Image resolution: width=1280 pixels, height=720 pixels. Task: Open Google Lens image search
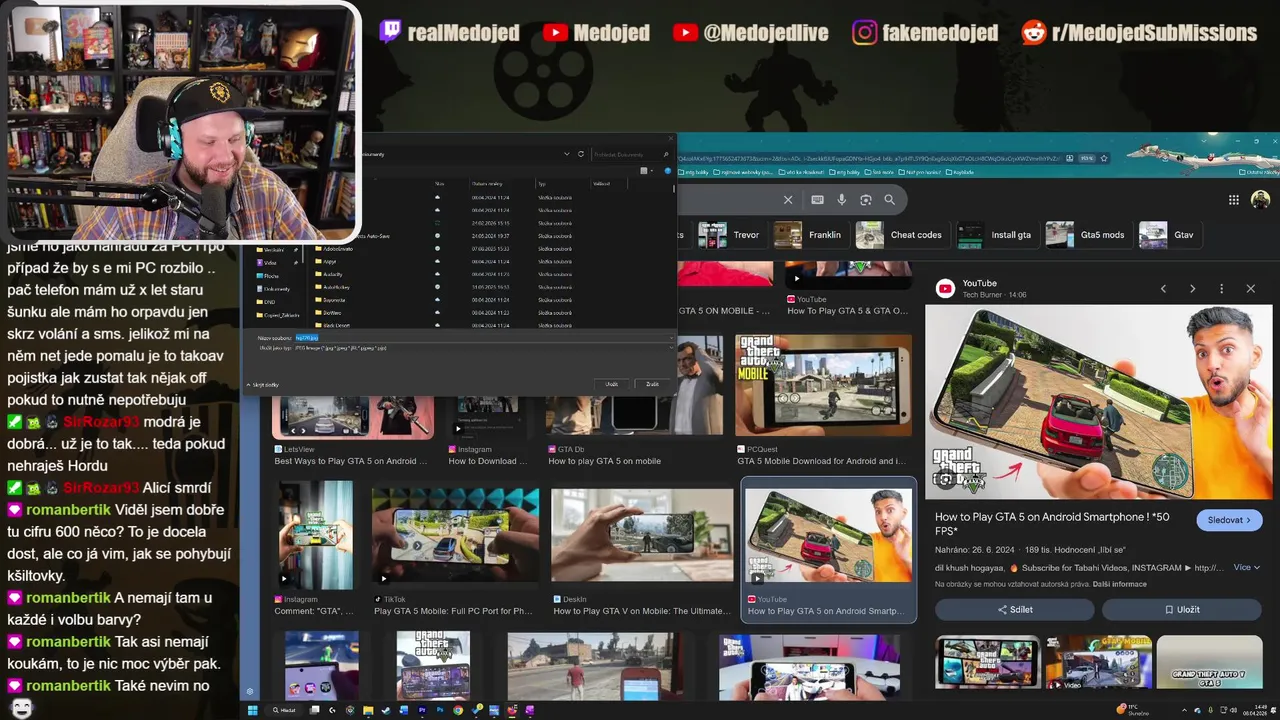click(x=866, y=200)
